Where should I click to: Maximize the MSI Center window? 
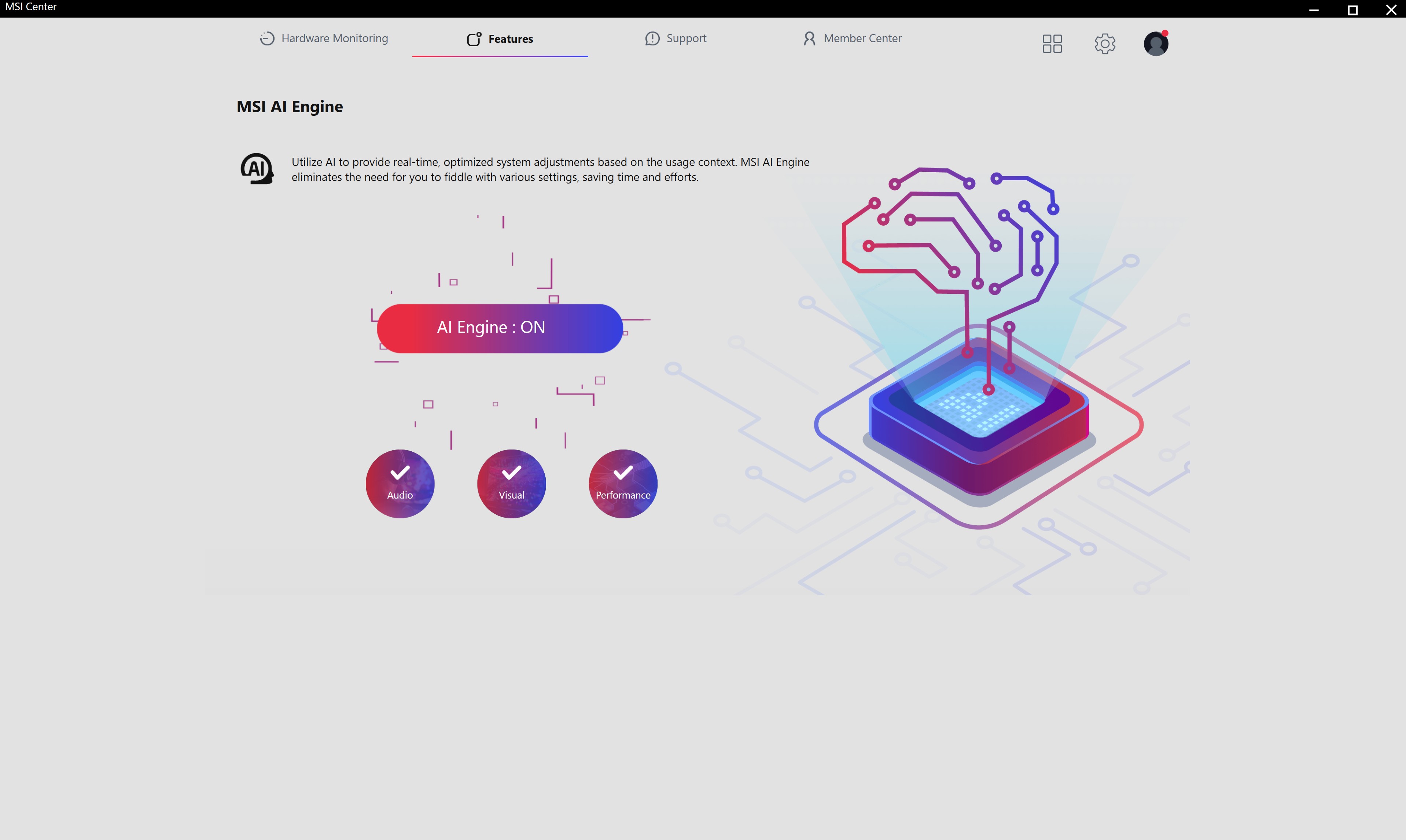click(1352, 10)
